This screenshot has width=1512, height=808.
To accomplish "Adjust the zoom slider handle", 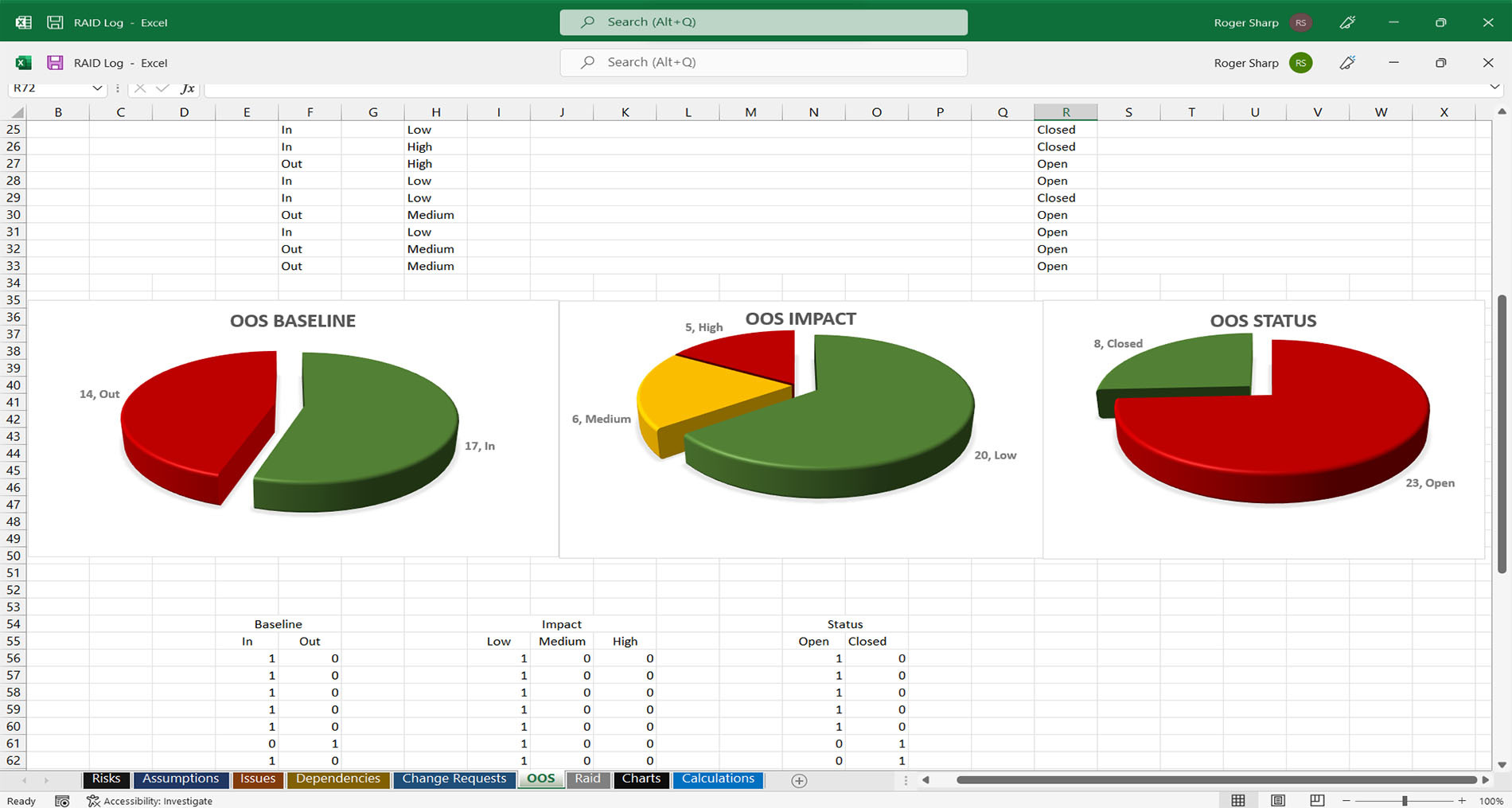I will (1405, 801).
